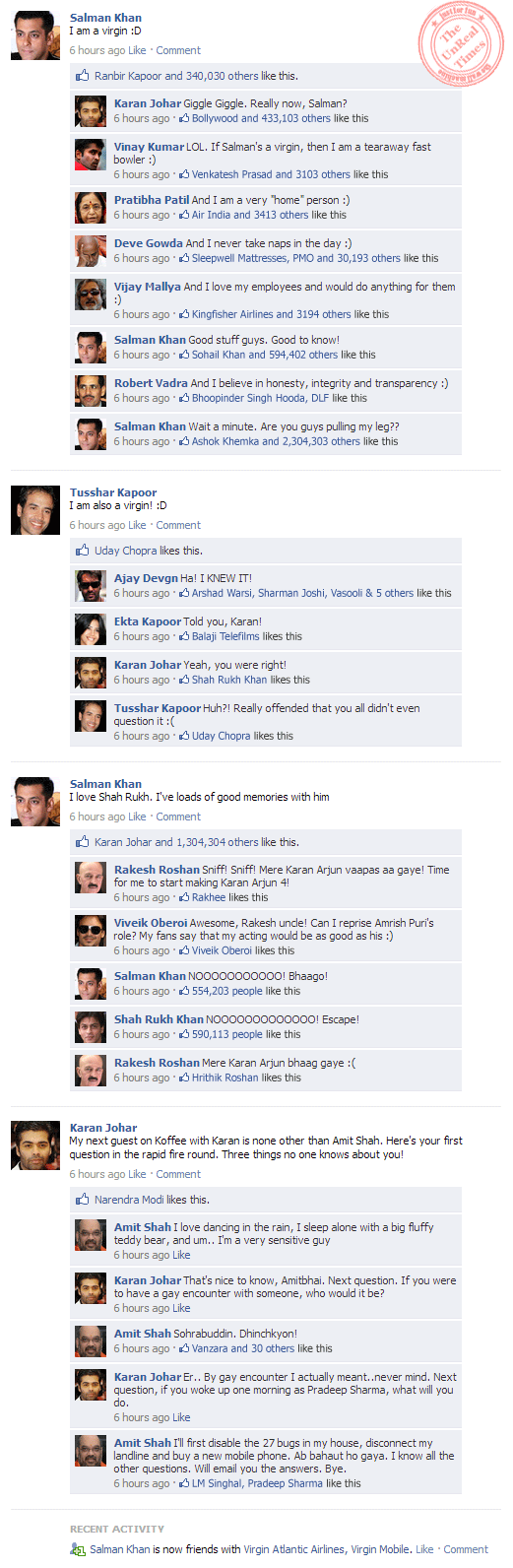The height and width of the screenshot is (1568, 513).
Task: Comment on the Recent Activity friendship story
Action: (466, 1549)
